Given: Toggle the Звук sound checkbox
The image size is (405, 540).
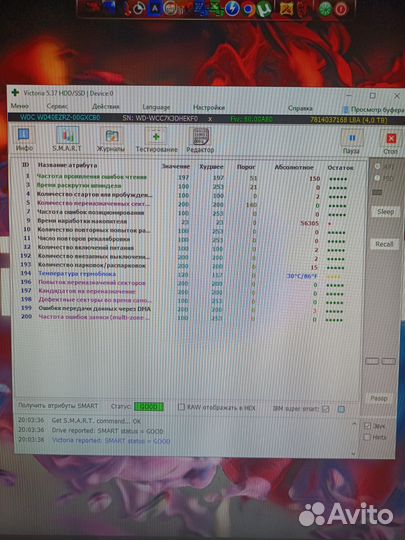Looking at the screenshot, I should (367, 426).
